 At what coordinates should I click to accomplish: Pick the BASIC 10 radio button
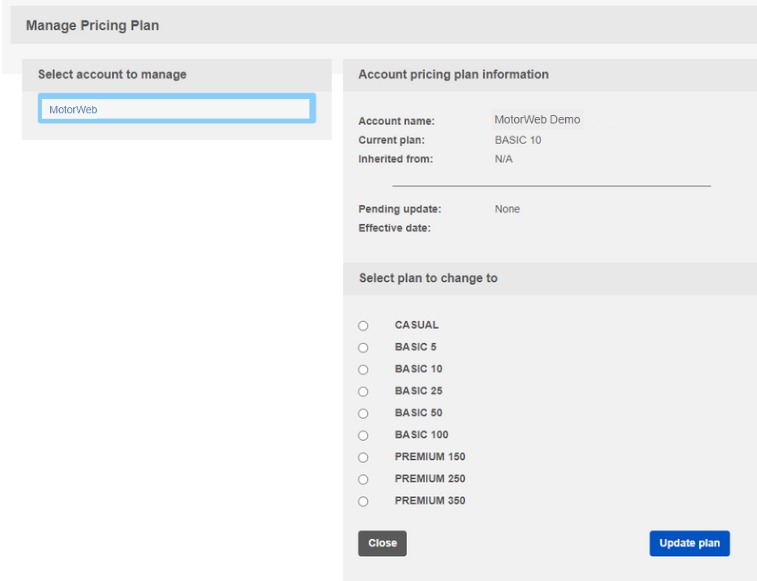tap(363, 369)
